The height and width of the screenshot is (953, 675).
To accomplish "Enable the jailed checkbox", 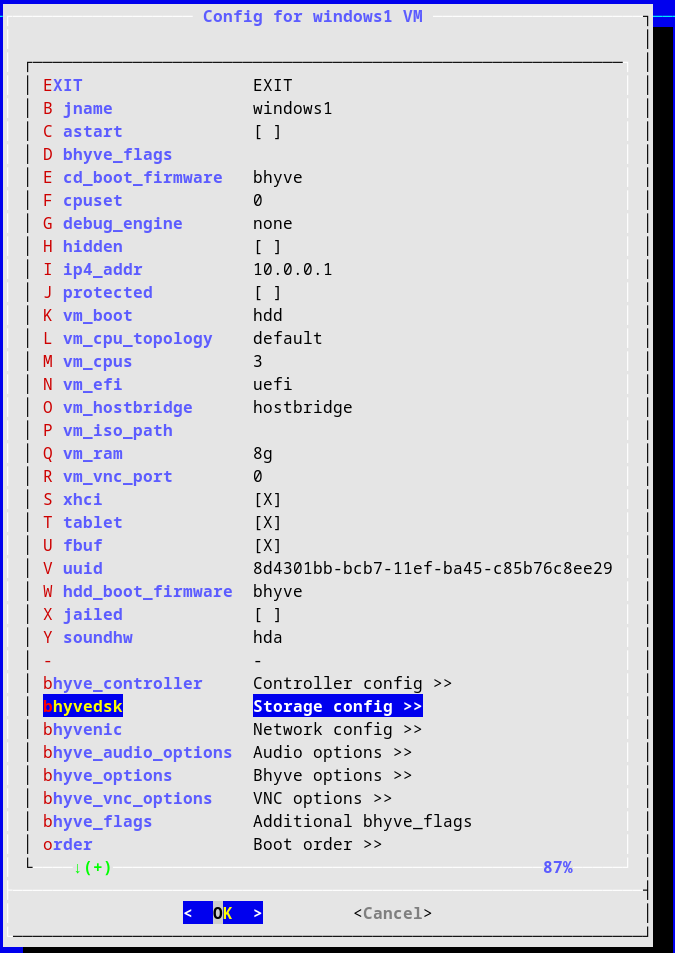I will pyautogui.click(x=267, y=615).
